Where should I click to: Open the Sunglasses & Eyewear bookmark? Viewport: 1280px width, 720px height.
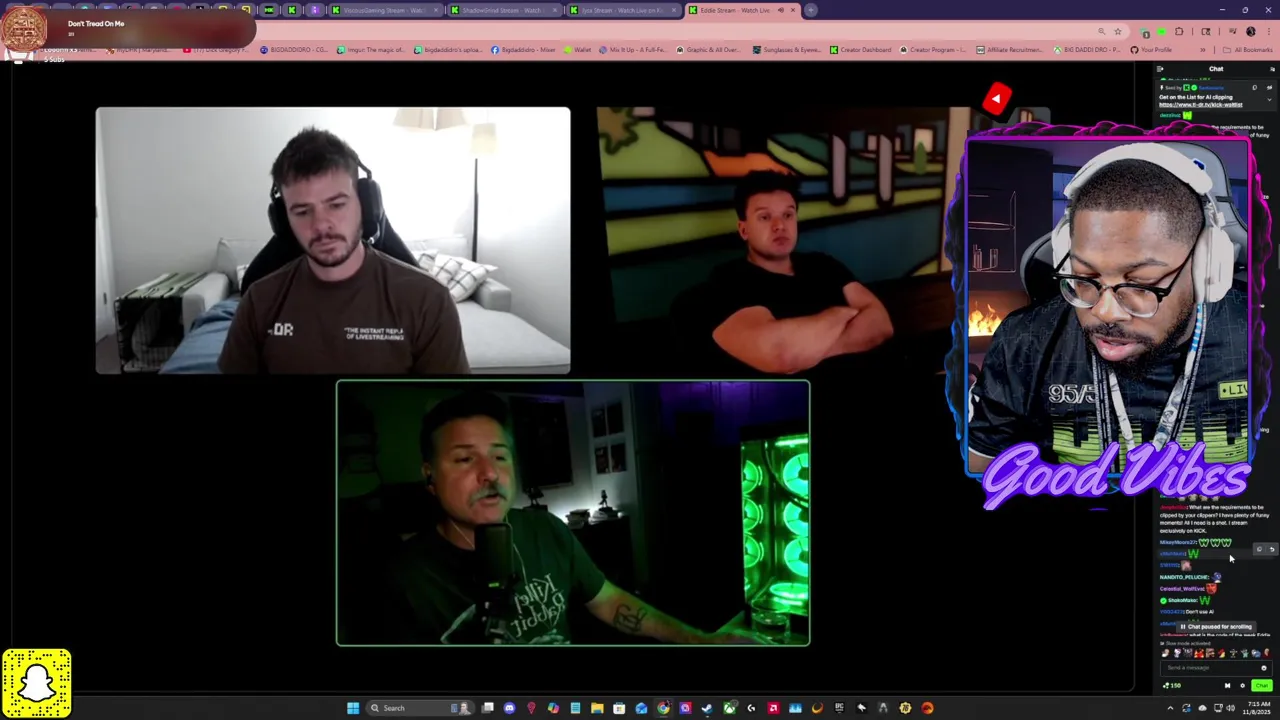[x=786, y=49]
